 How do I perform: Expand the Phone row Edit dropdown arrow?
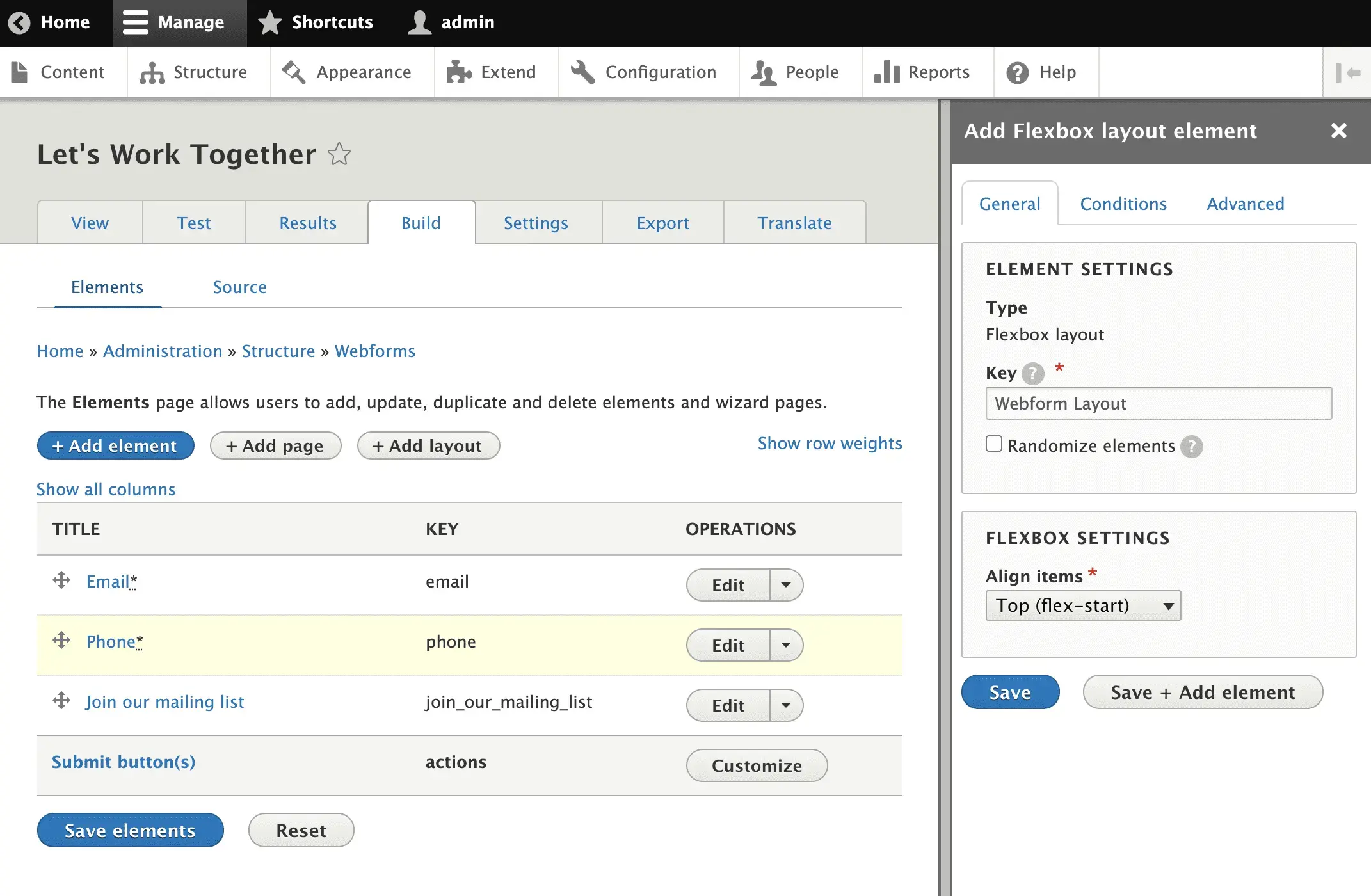click(x=786, y=645)
